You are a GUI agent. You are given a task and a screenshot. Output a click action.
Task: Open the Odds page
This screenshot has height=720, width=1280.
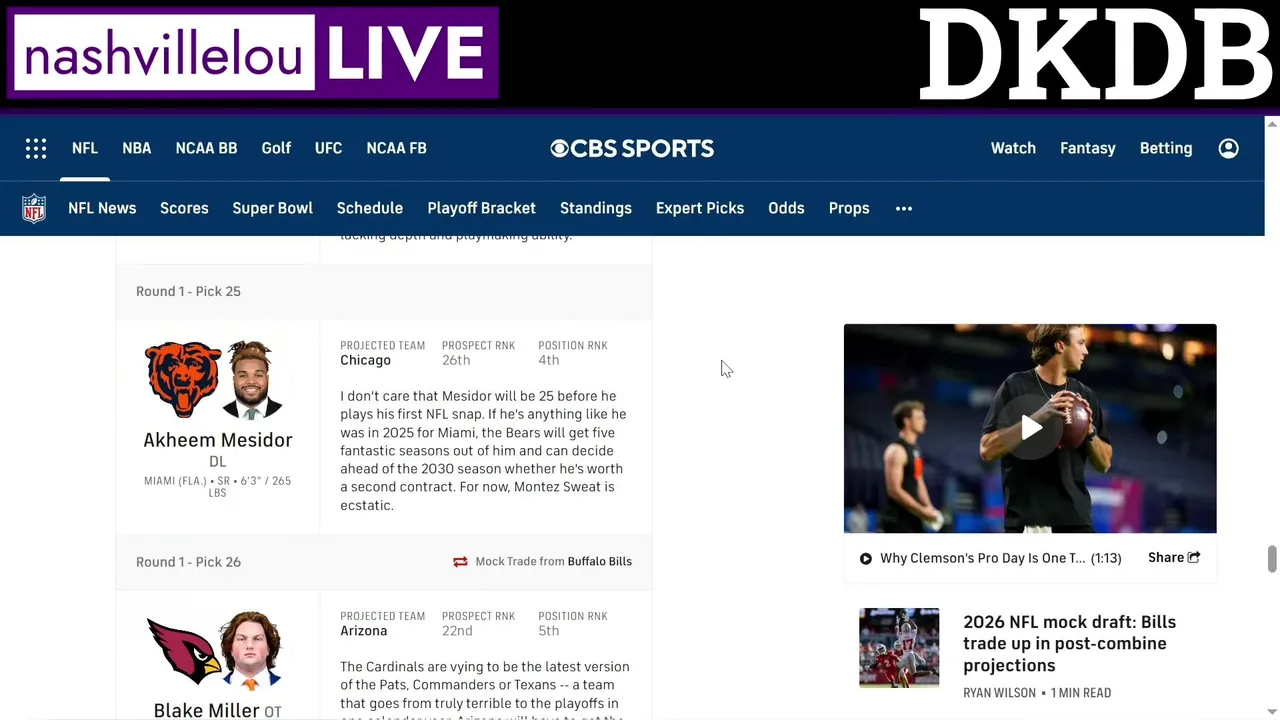point(786,208)
